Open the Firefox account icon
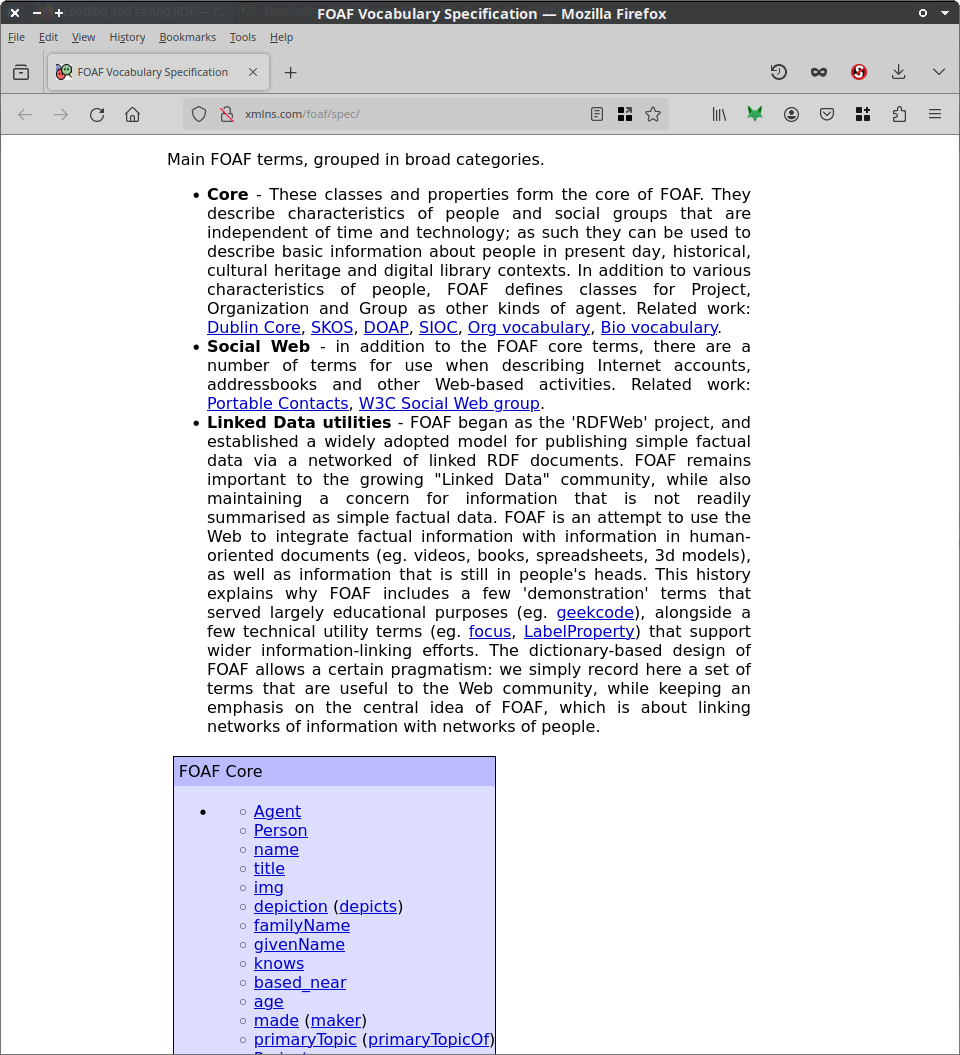Screen dimensions: 960x1055 coord(791,115)
